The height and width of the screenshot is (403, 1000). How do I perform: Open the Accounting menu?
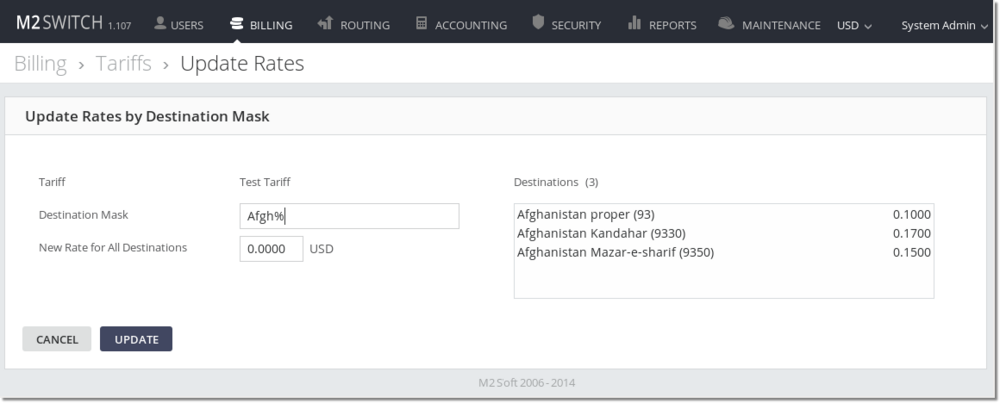coord(470,25)
